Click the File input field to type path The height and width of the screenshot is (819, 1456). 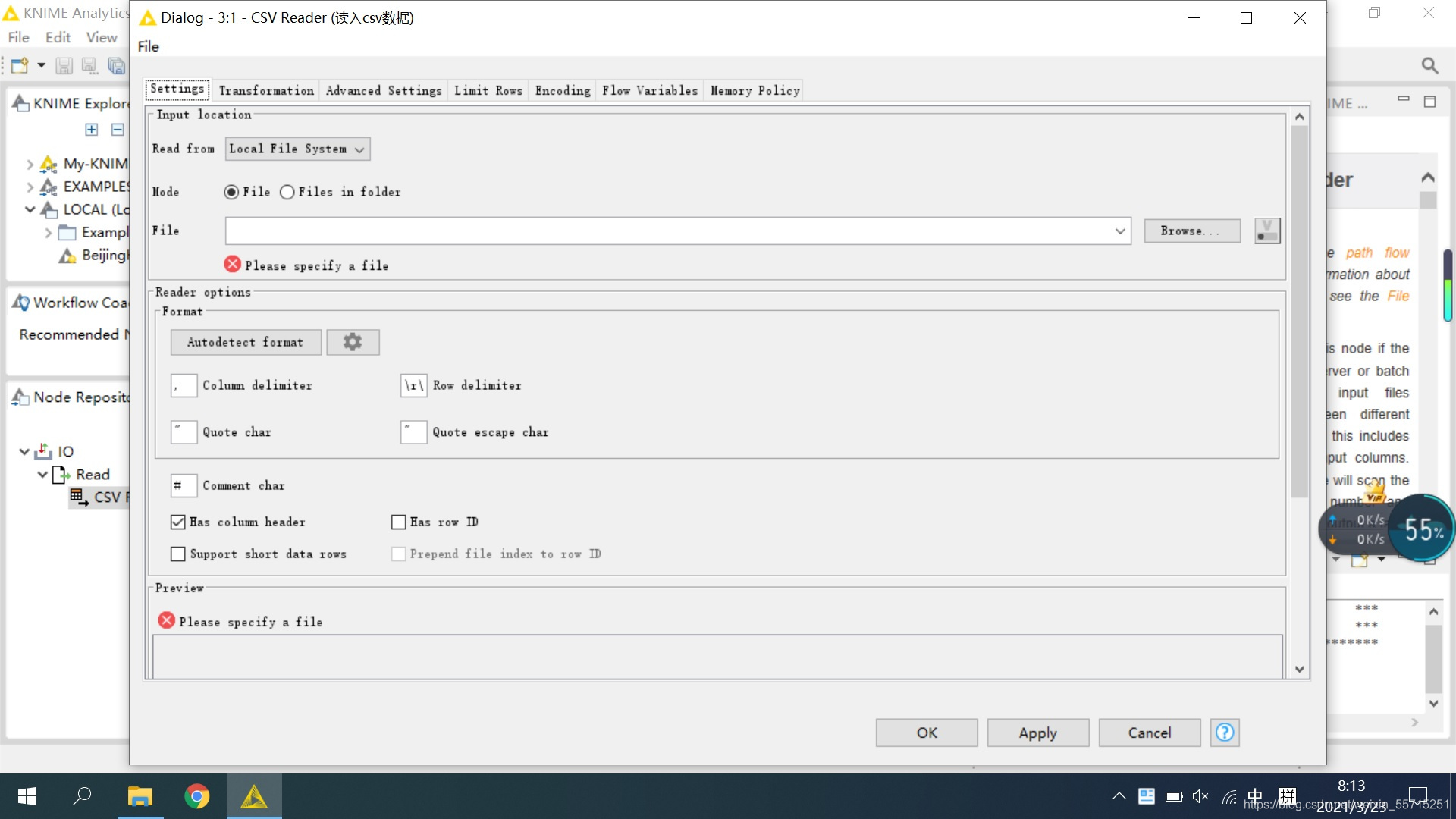[x=672, y=230]
